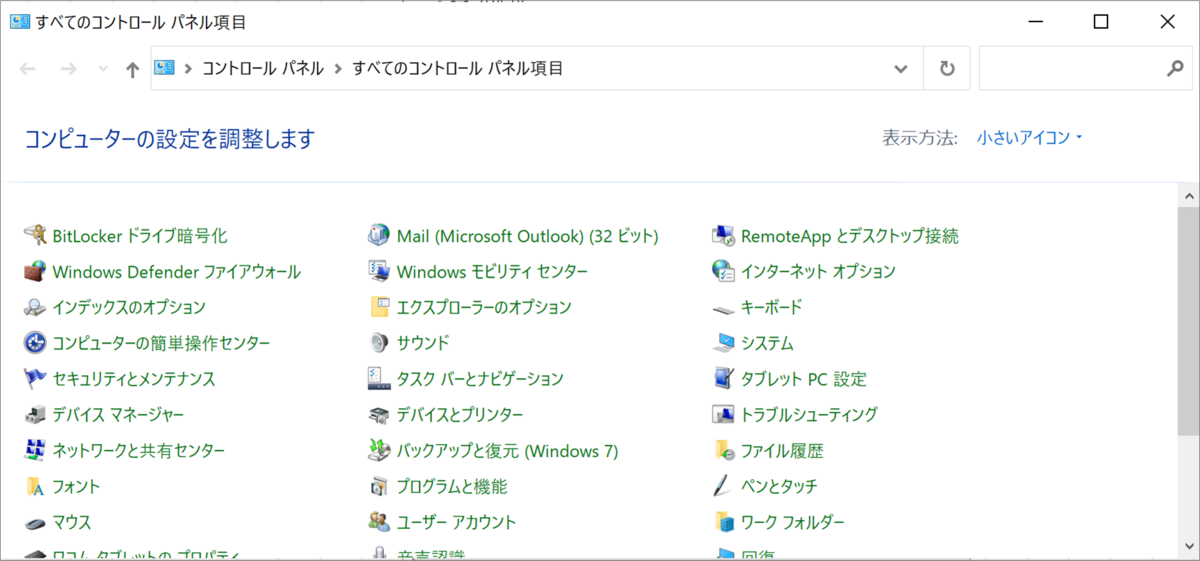Click the Windows モビリティ センター icon
Viewport: 1200px width, 561px height.
click(379, 271)
